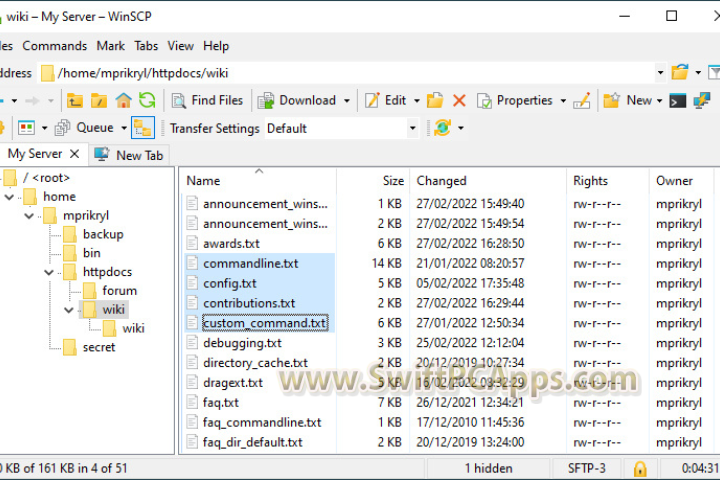Open the terminal console icon
This screenshot has height=480, width=720.
click(677, 100)
